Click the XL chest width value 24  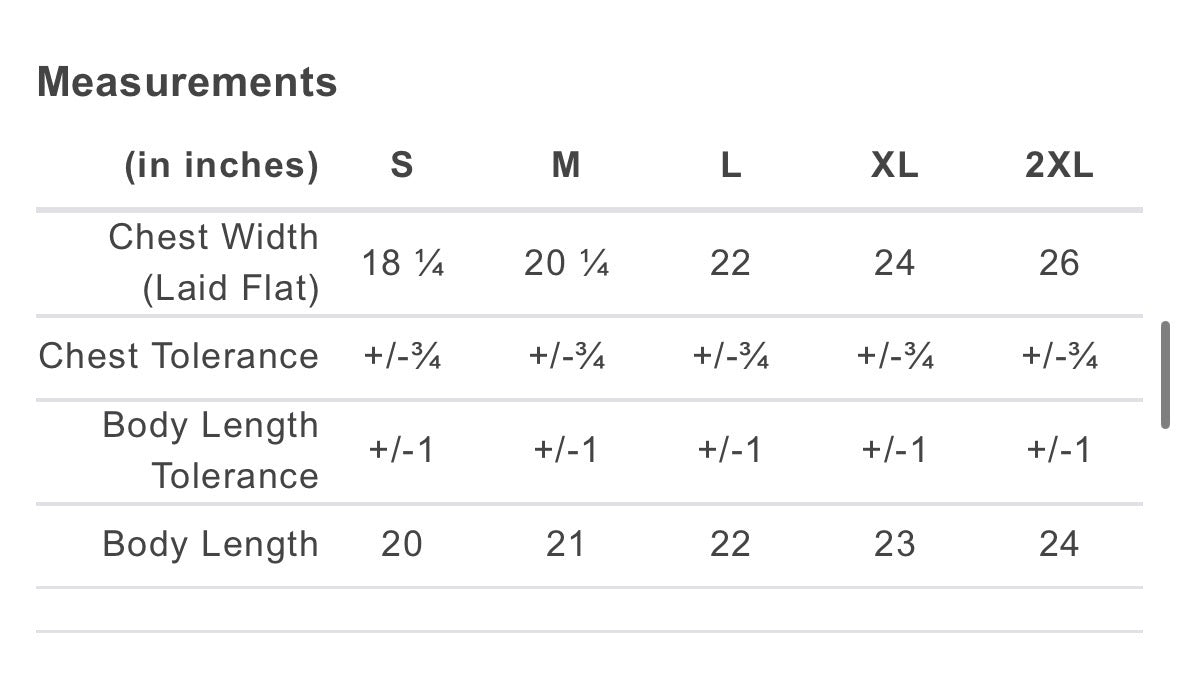[x=894, y=263]
